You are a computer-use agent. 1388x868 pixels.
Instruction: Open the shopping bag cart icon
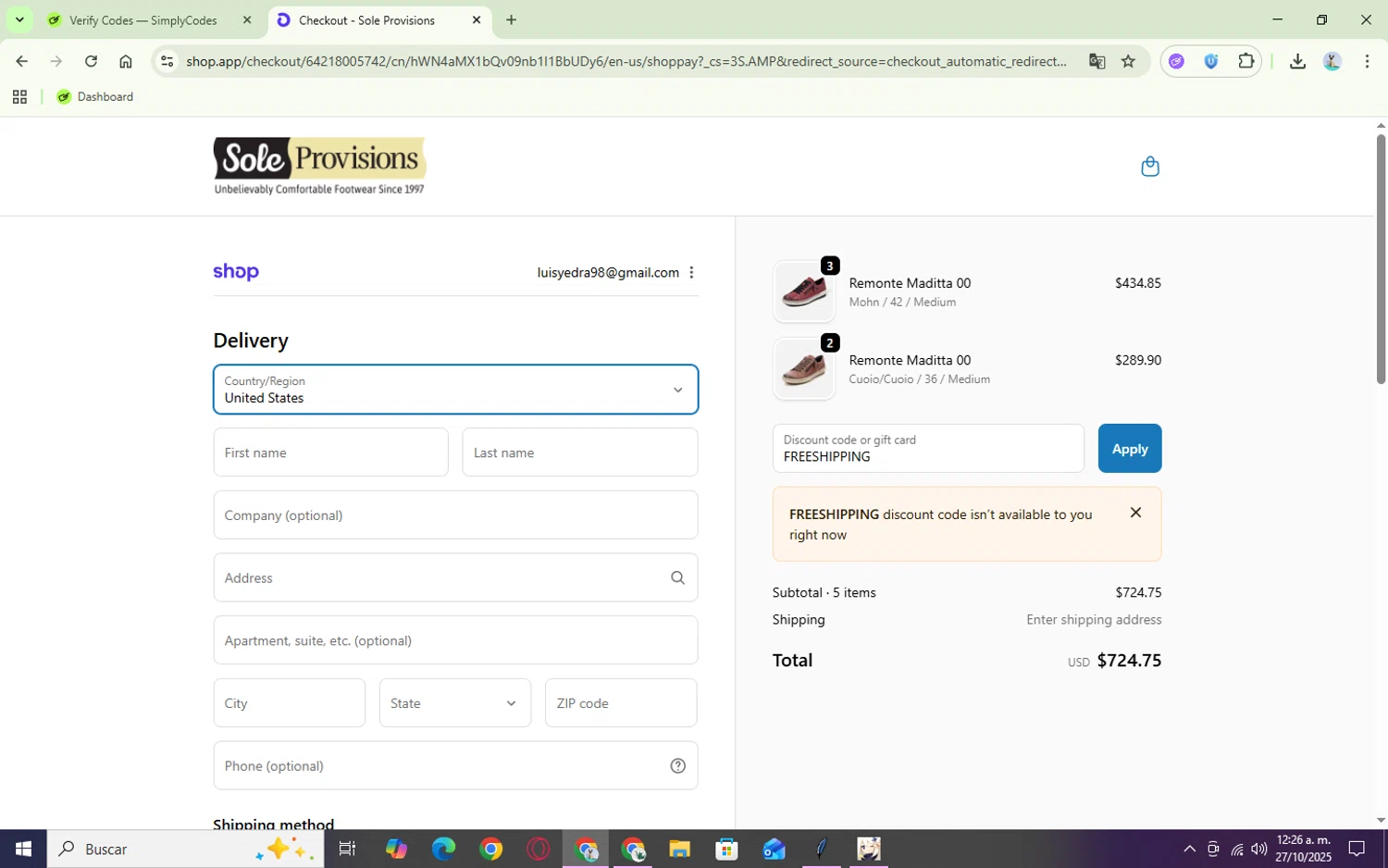(x=1150, y=167)
